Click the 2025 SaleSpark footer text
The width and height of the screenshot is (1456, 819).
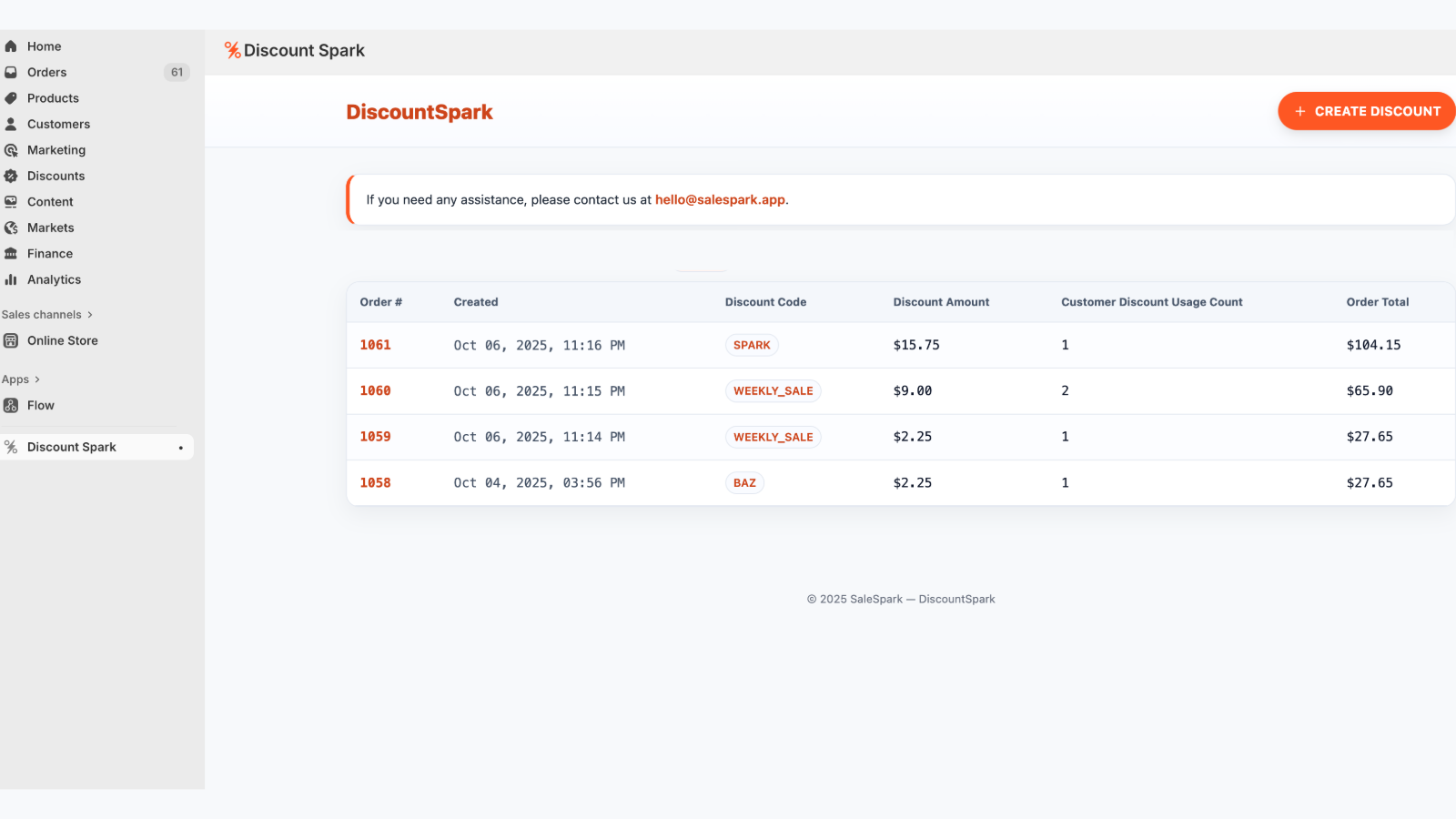point(901,599)
